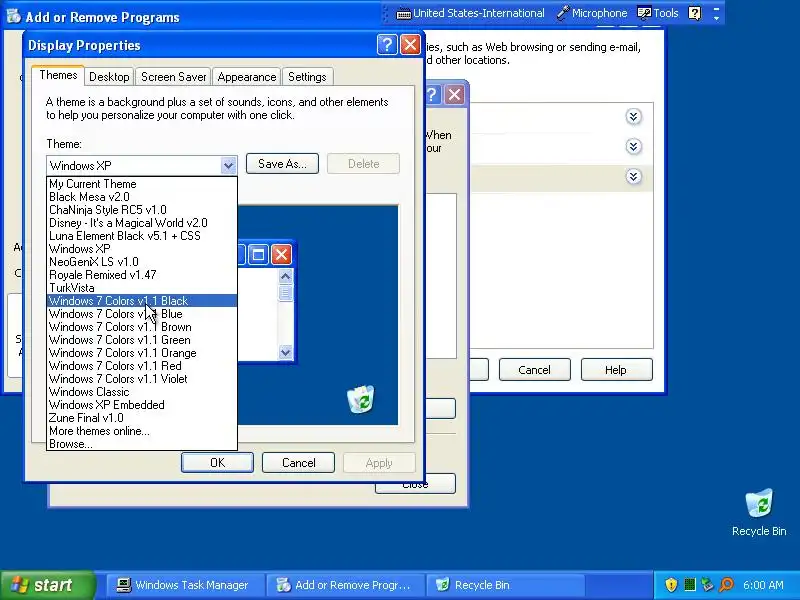Select NeoGeniX LS v1.0 theme
This screenshot has width=800, height=600.
142,262
